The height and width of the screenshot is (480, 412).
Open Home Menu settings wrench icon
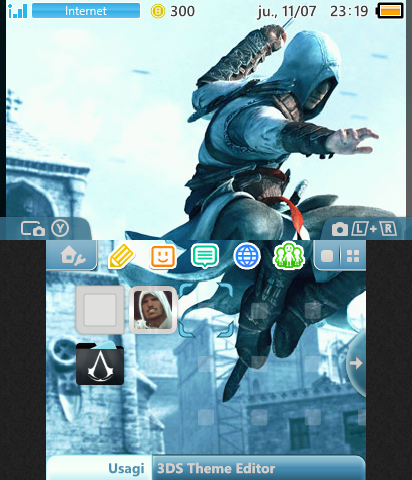(72, 256)
